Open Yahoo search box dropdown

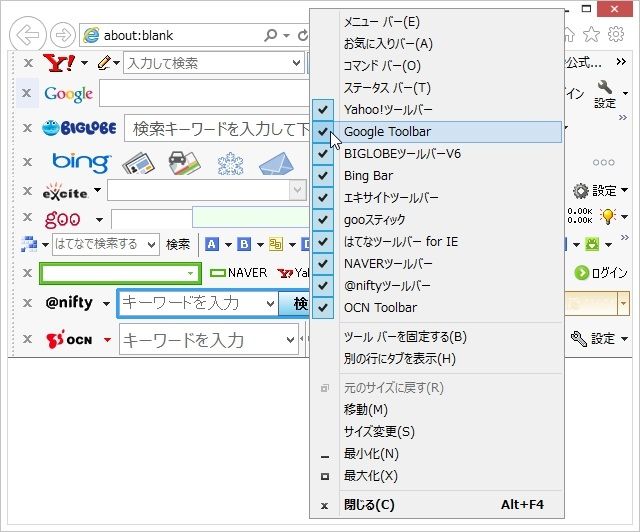(296, 63)
